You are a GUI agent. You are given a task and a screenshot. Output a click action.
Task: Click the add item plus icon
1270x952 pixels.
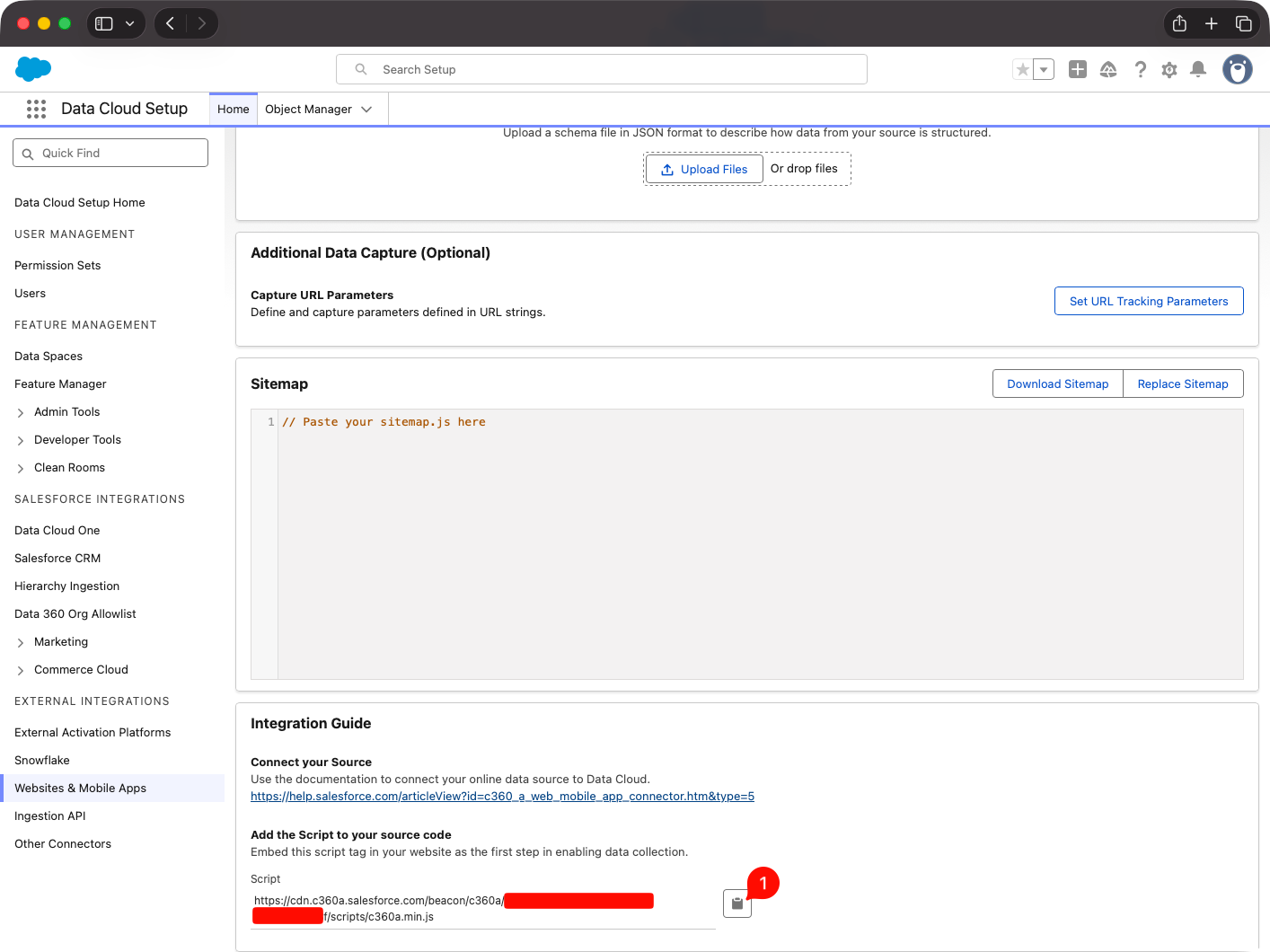coord(1077,69)
